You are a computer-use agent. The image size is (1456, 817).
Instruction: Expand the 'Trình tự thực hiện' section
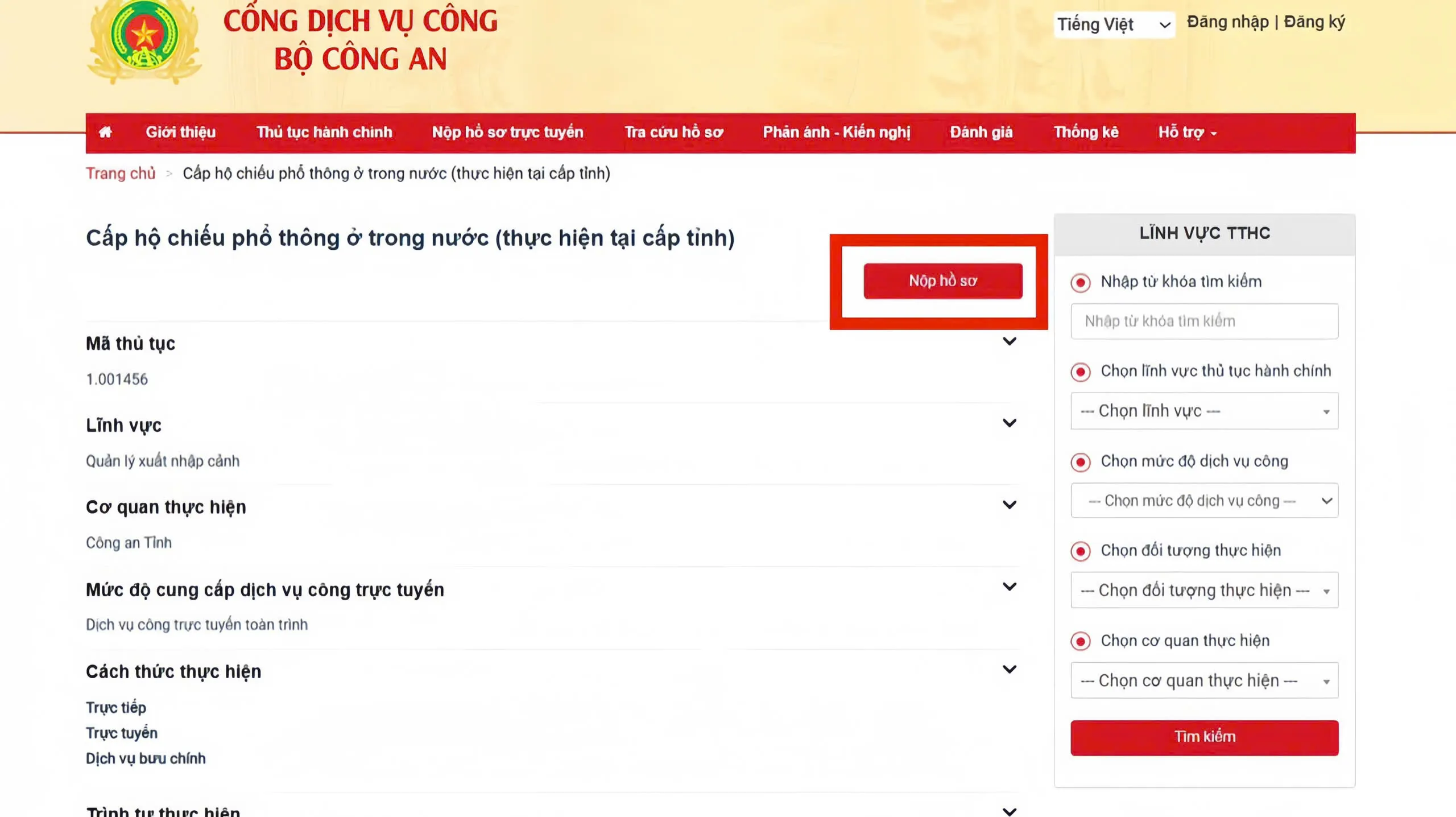(1011, 810)
